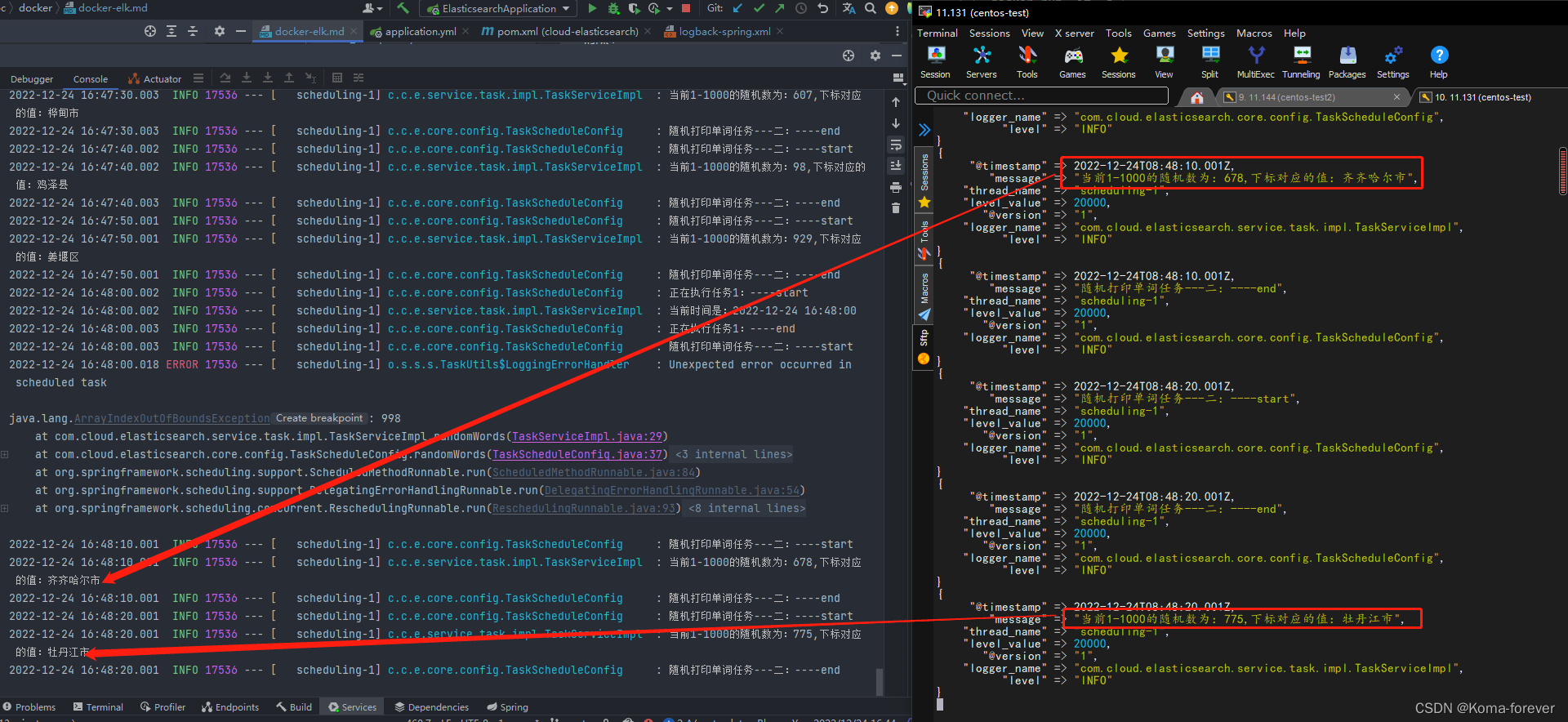Build project using the hammer icon

point(403,8)
